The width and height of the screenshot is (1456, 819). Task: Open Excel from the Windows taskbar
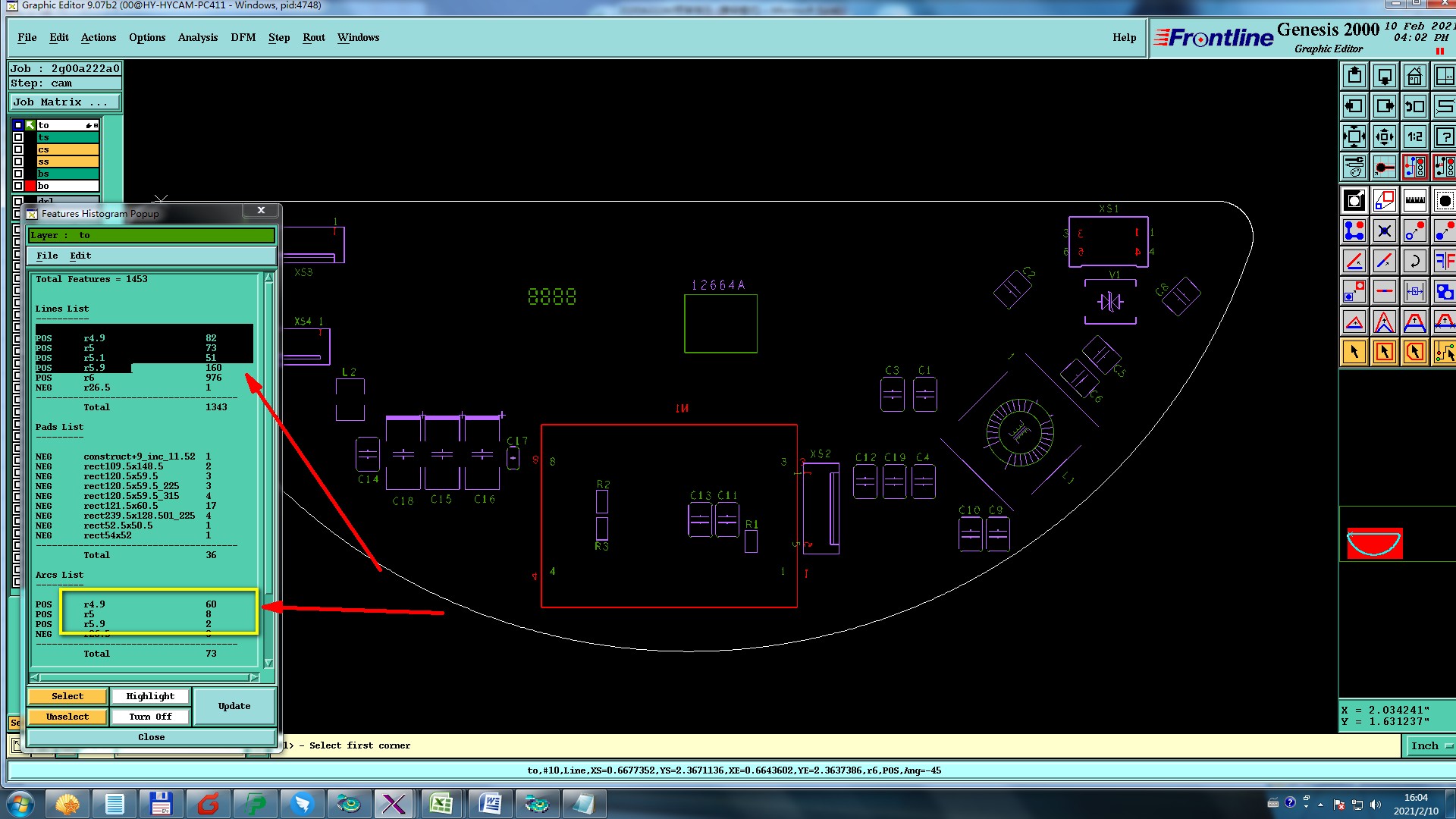tap(441, 804)
